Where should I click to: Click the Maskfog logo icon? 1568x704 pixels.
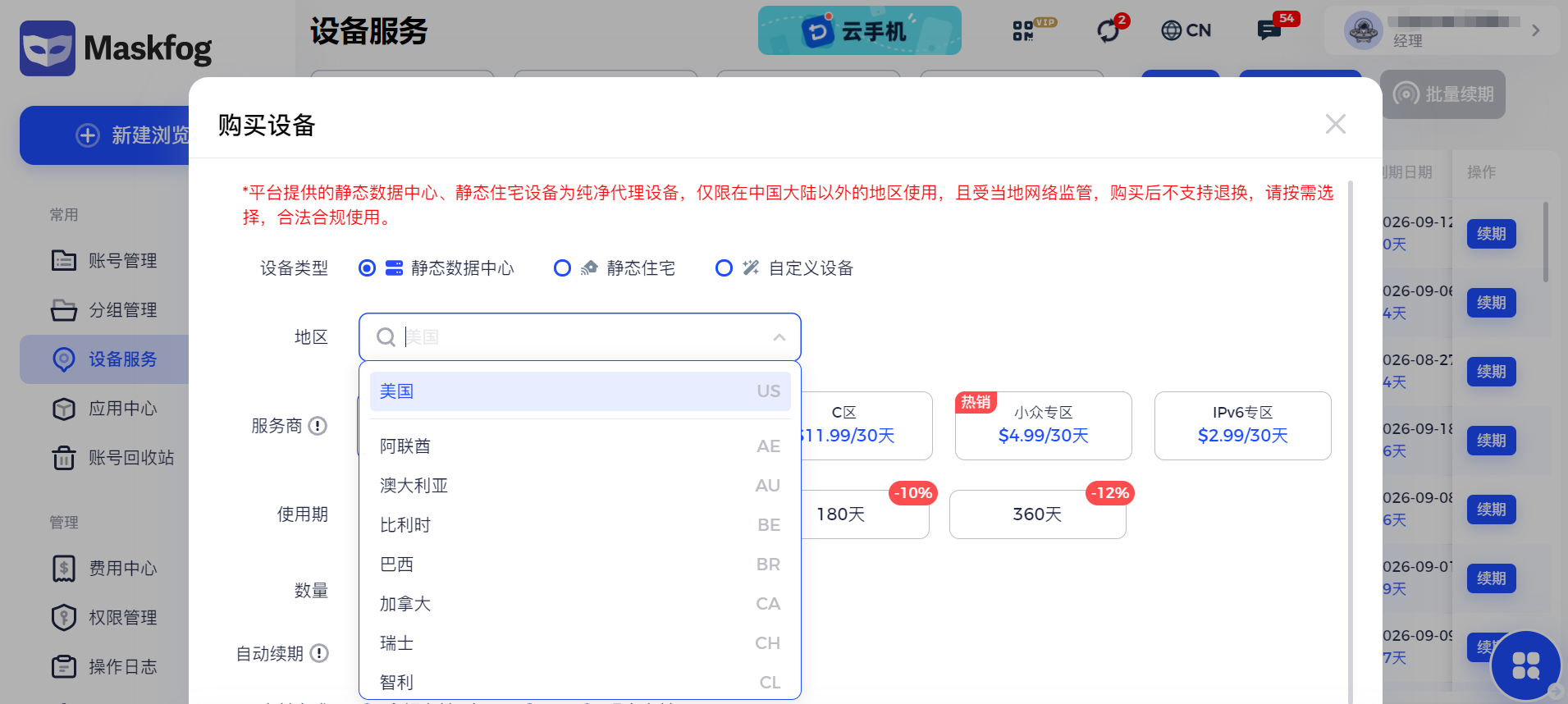coord(47,49)
